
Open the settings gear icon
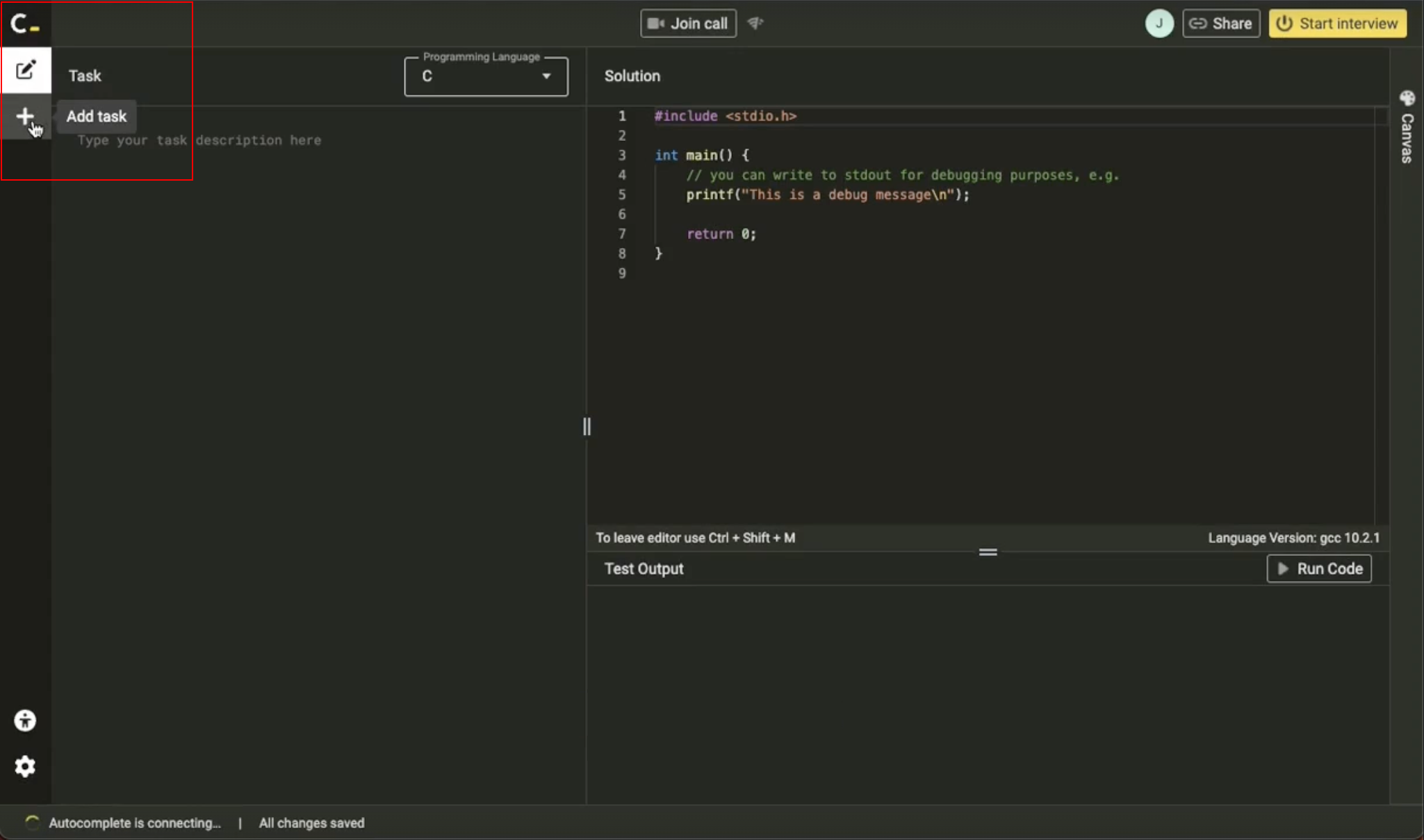(x=25, y=766)
